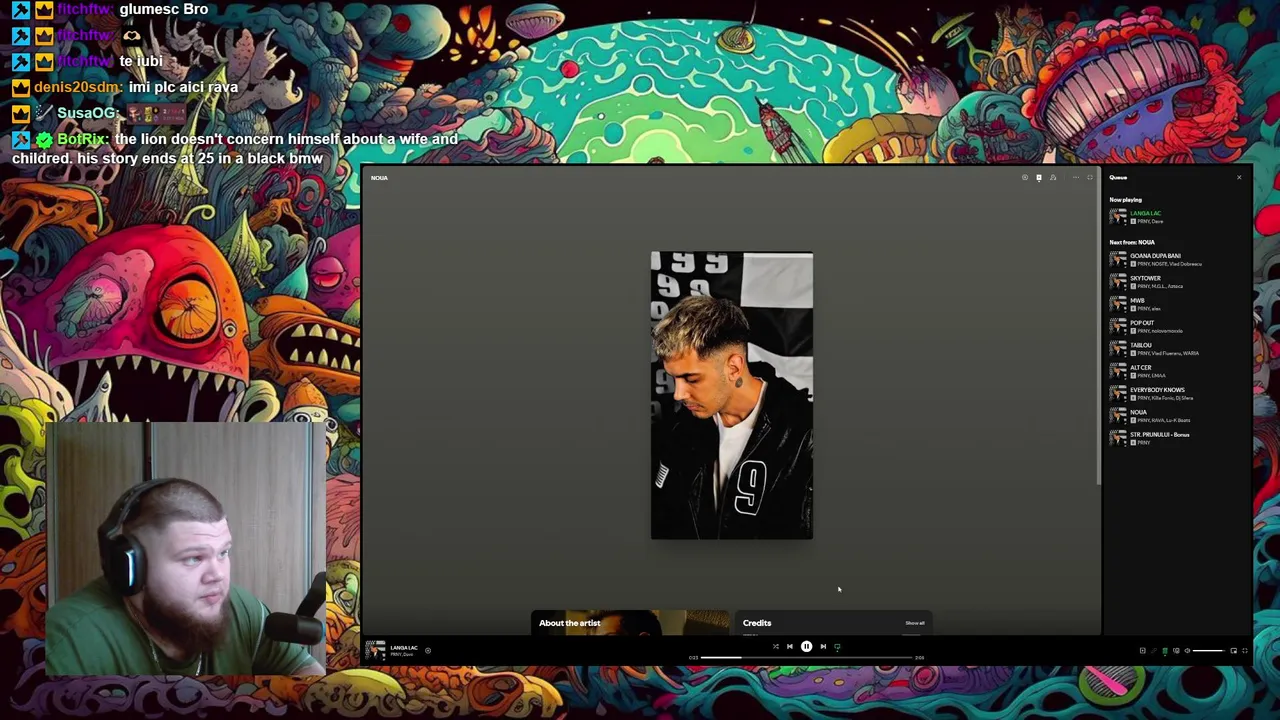Skip to the next track

[x=823, y=646]
